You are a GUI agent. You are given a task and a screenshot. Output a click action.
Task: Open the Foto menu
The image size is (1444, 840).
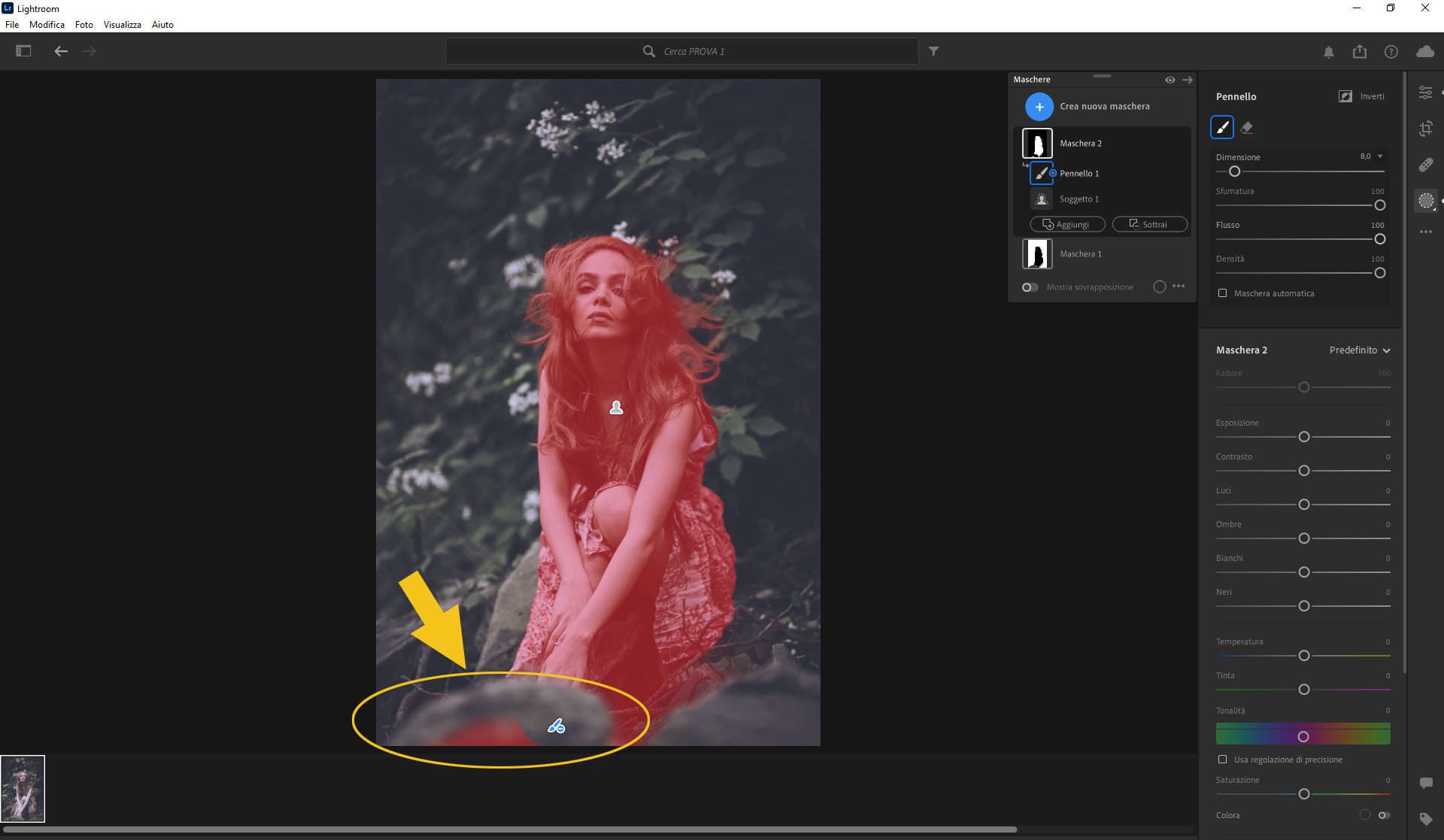point(83,25)
